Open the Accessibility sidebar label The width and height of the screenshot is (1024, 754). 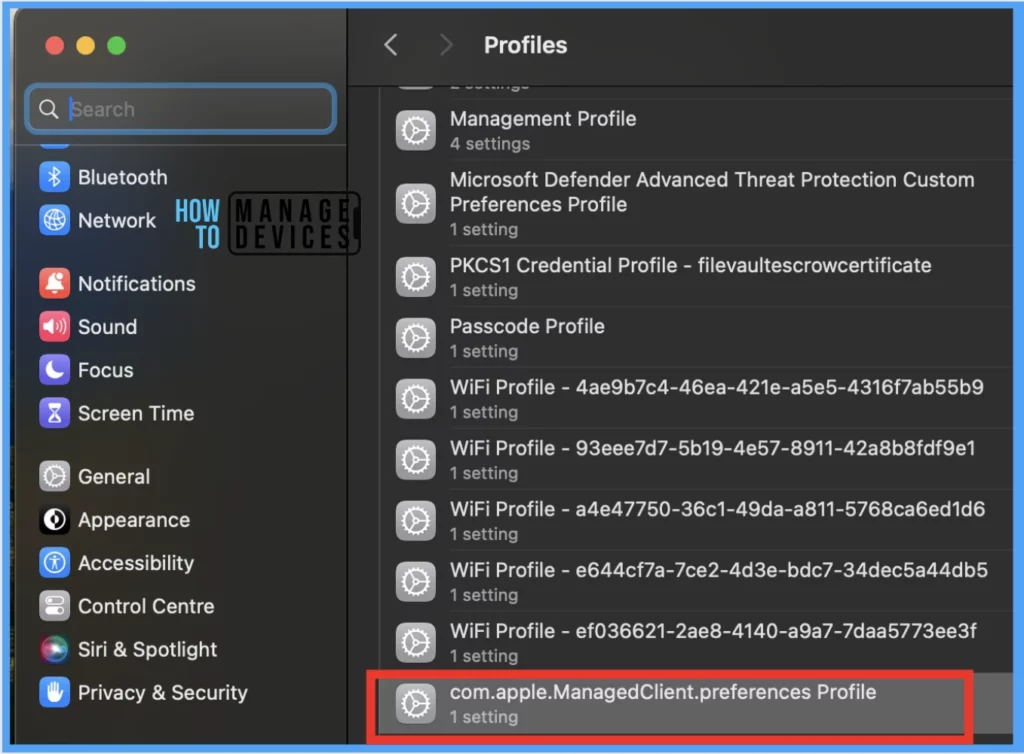point(136,563)
